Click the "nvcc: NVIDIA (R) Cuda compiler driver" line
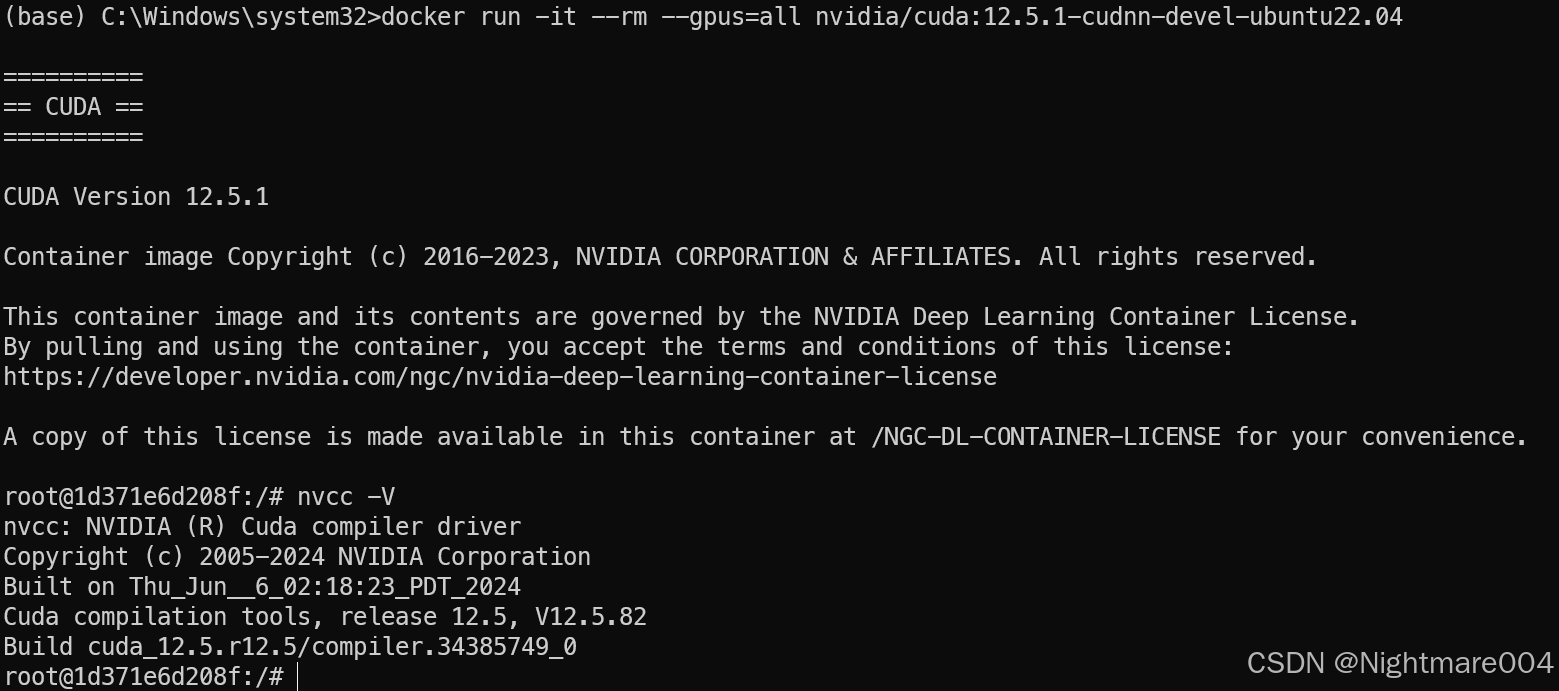This screenshot has height=691, width=1559. [x=262, y=527]
